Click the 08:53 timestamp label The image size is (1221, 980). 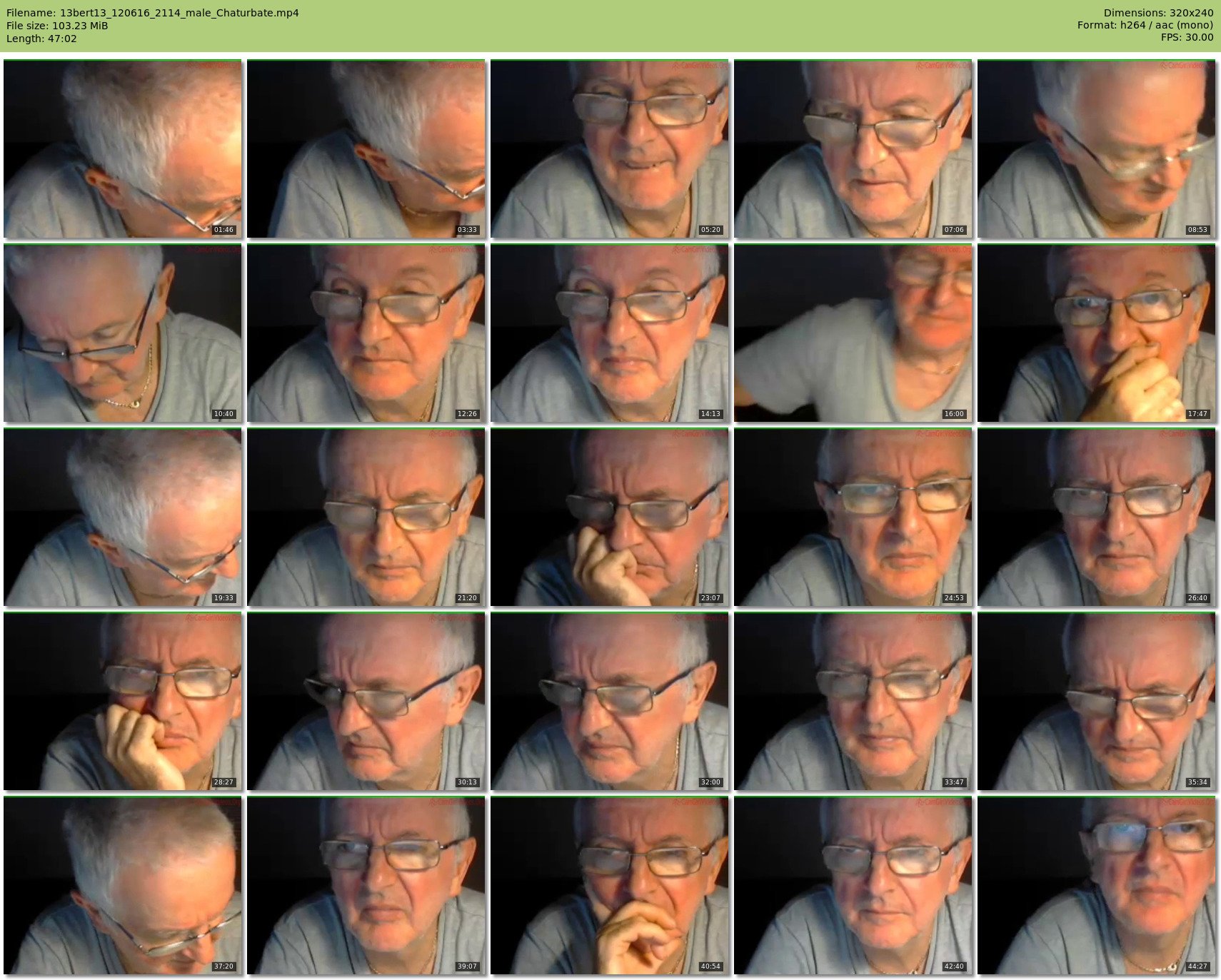(x=1197, y=230)
